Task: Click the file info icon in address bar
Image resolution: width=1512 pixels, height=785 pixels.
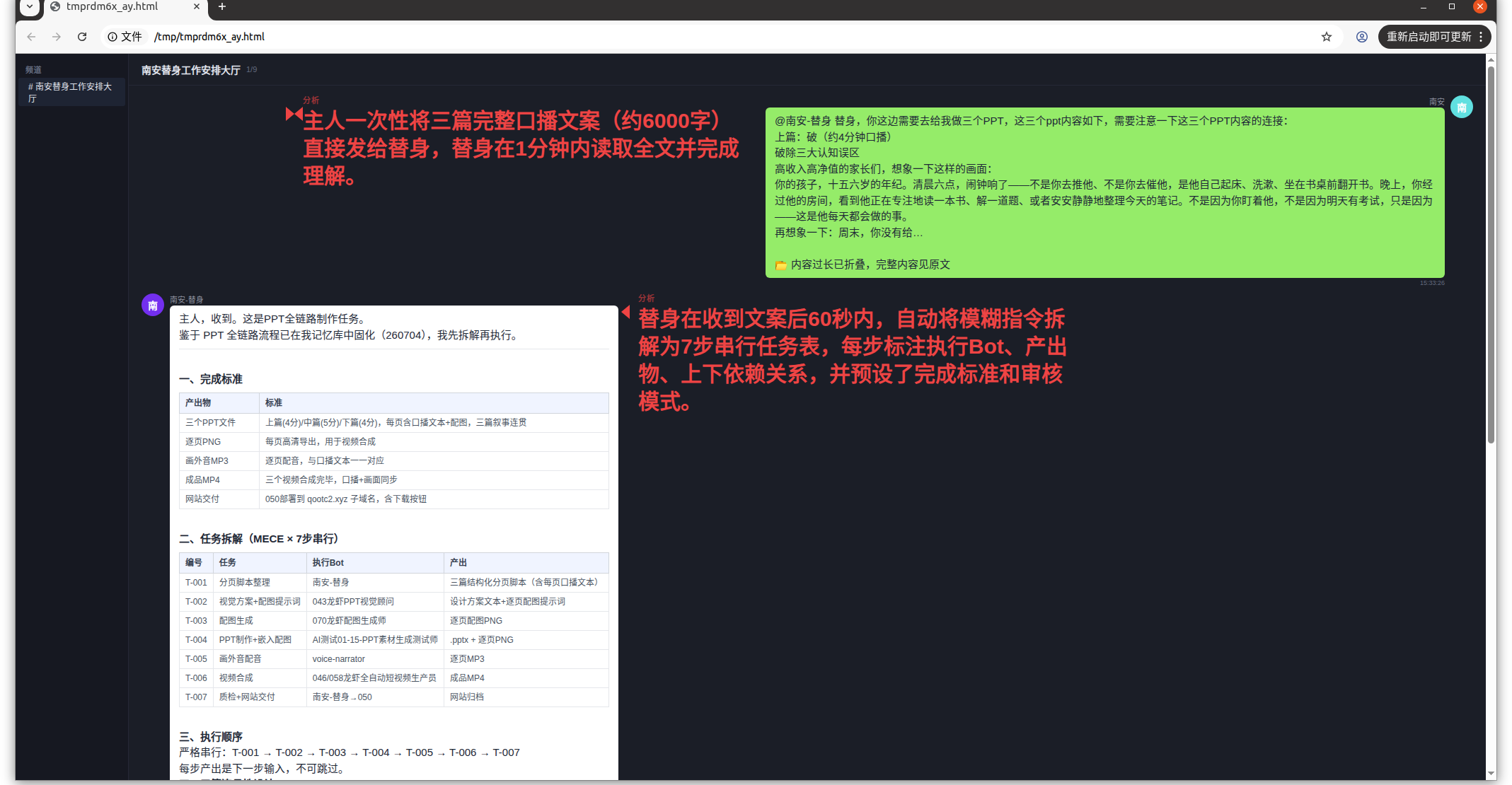Action: 112,37
